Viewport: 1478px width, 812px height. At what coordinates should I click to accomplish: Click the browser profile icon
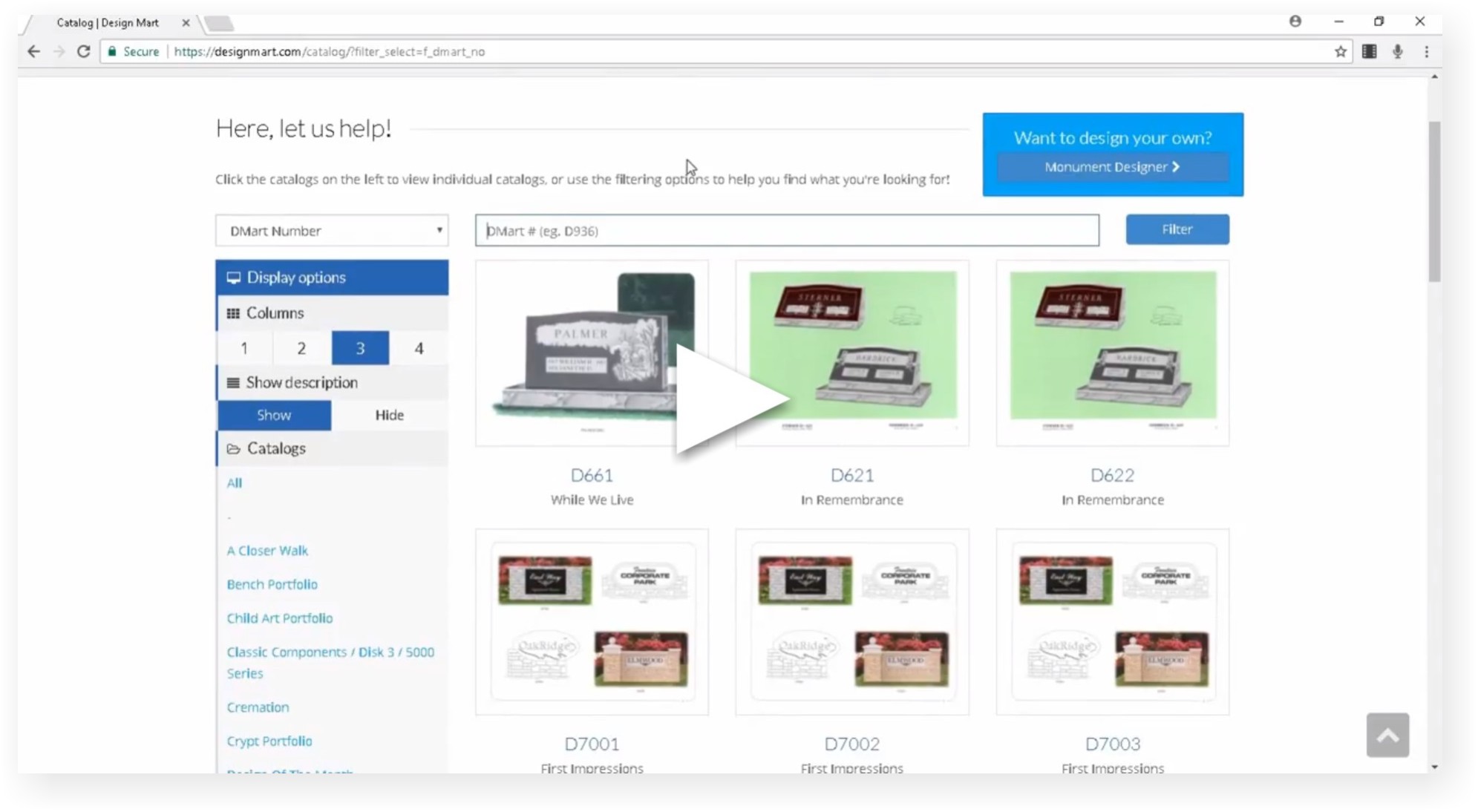coord(1295,22)
